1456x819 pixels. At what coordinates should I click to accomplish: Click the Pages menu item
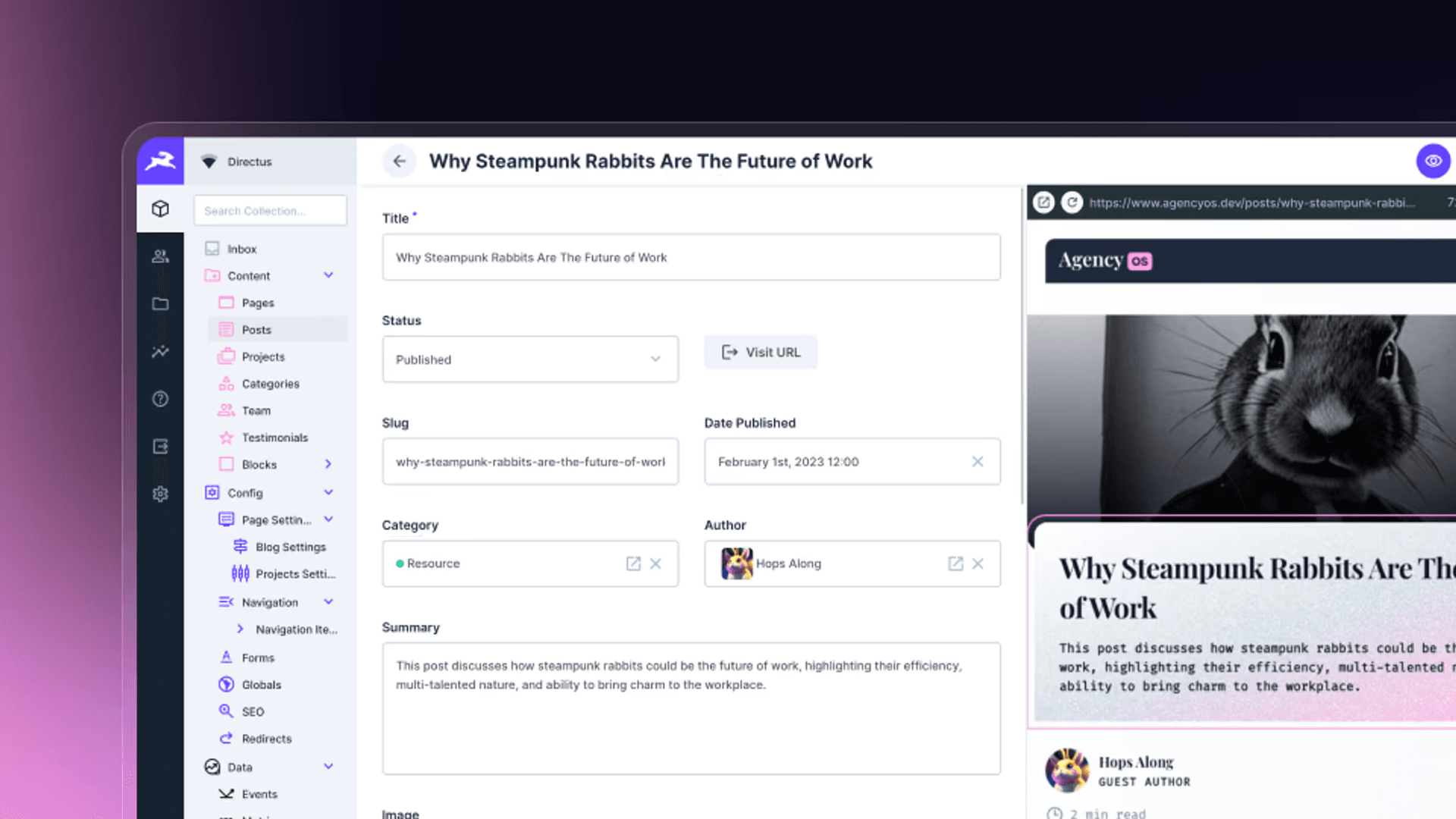pyautogui.click(x=257, y=303)
